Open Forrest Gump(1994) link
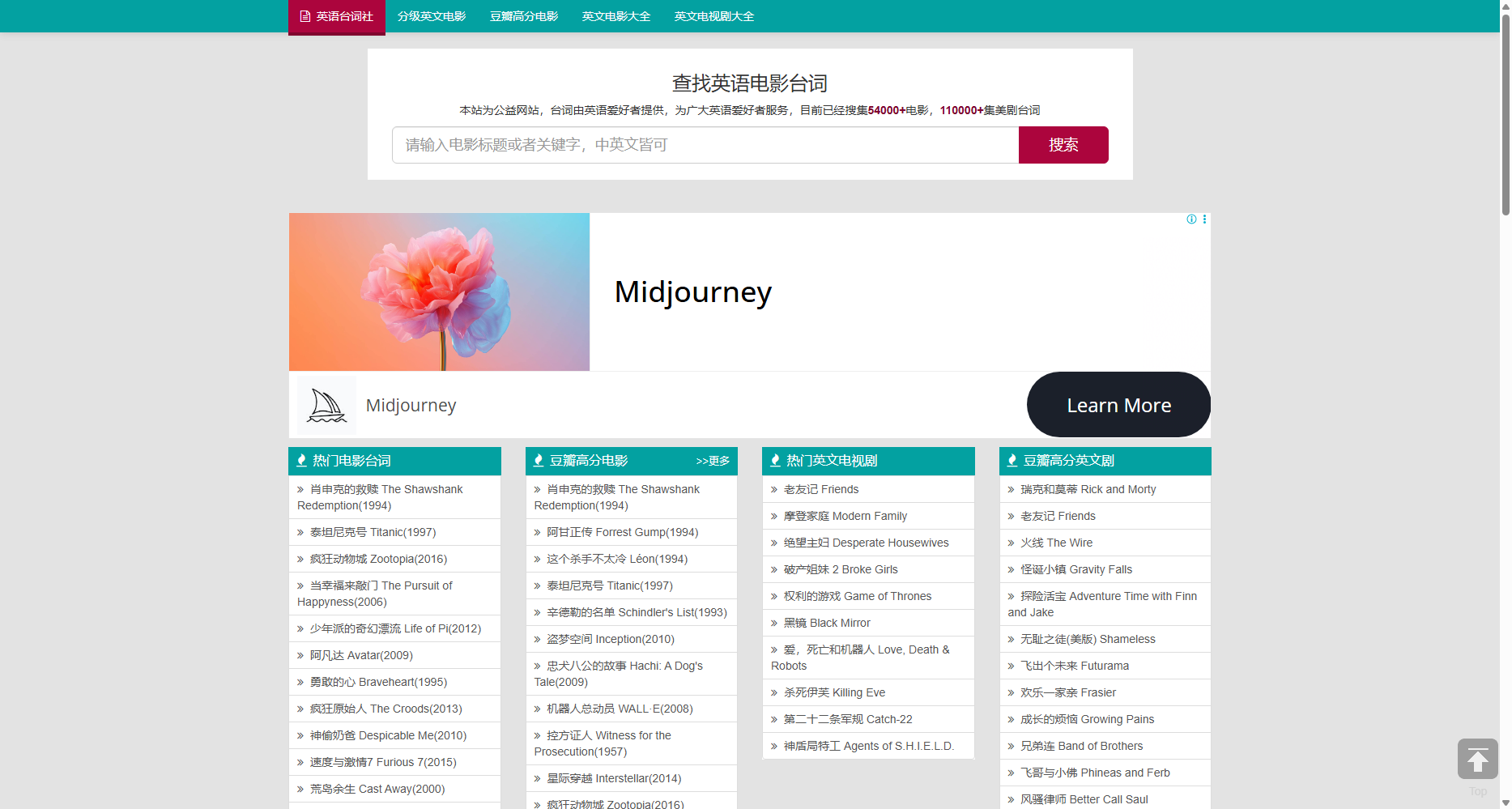 coord(622,532)
